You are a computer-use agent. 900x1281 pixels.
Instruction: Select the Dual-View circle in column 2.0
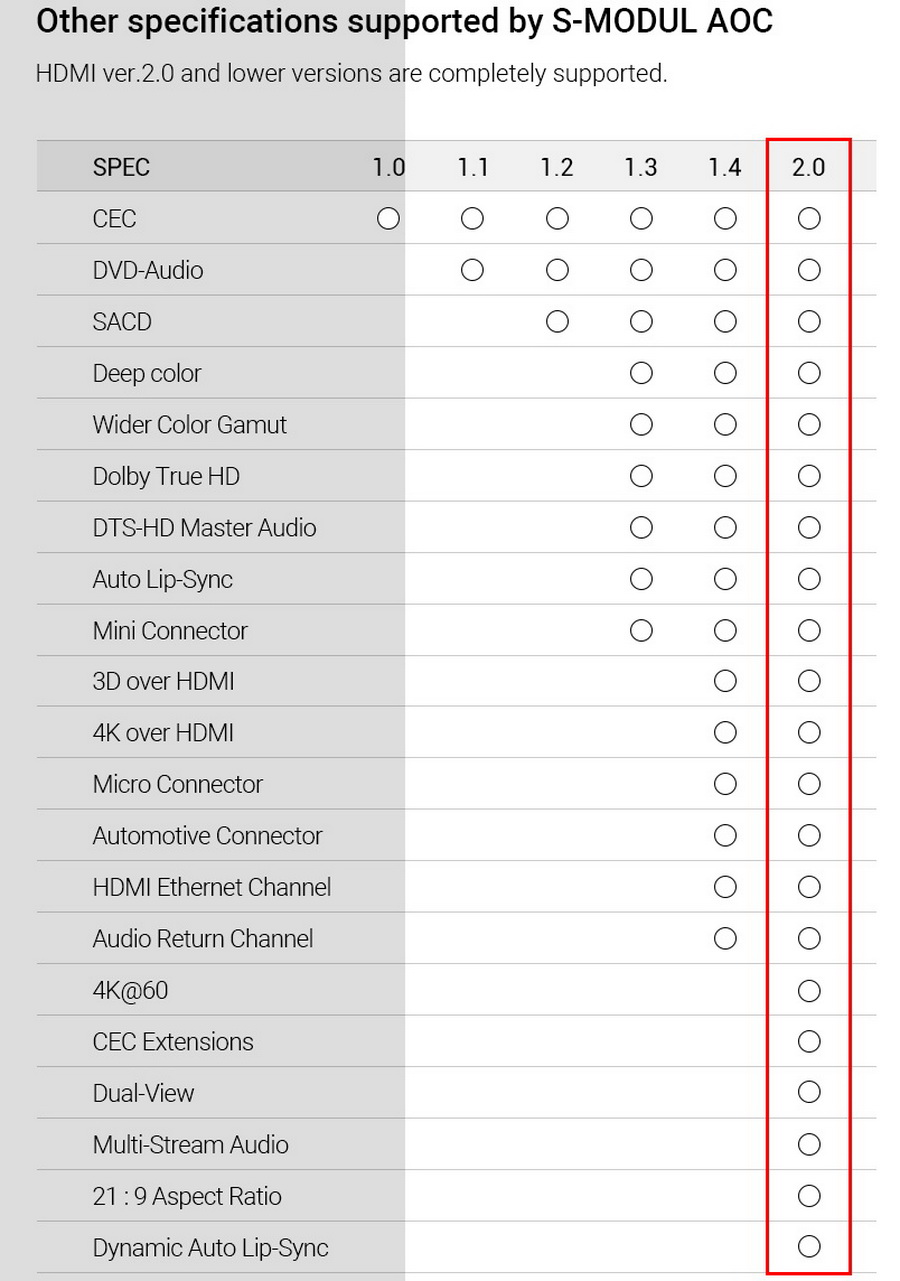(x=809, y=1093)
